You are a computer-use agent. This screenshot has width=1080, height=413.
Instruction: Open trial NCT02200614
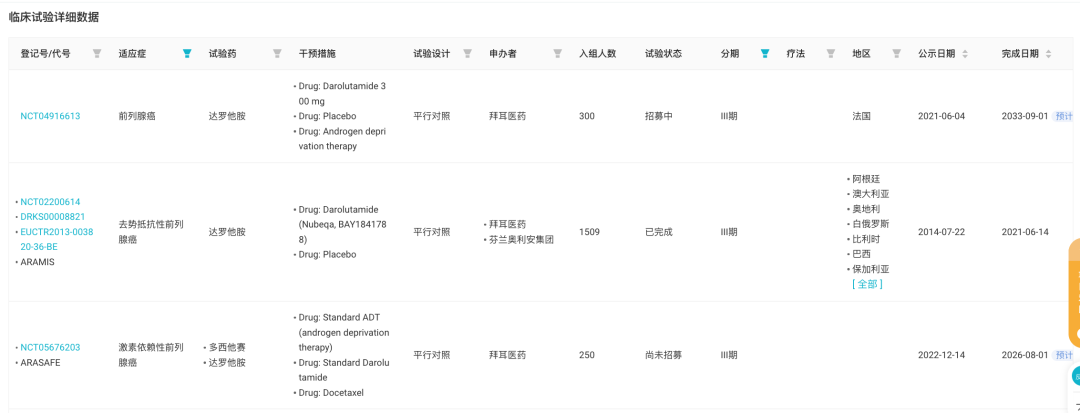(50, 202)
